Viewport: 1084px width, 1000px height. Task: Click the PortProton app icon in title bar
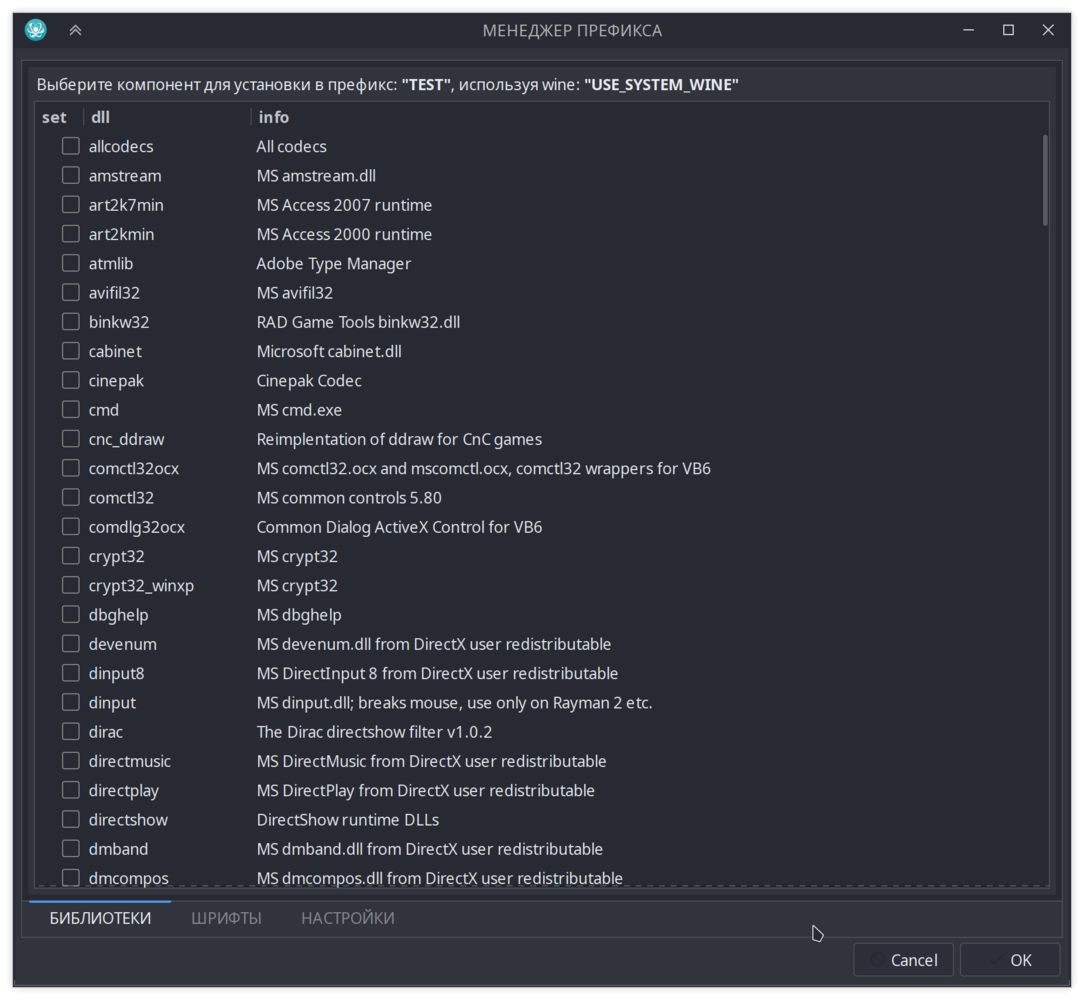coord(35,30)
